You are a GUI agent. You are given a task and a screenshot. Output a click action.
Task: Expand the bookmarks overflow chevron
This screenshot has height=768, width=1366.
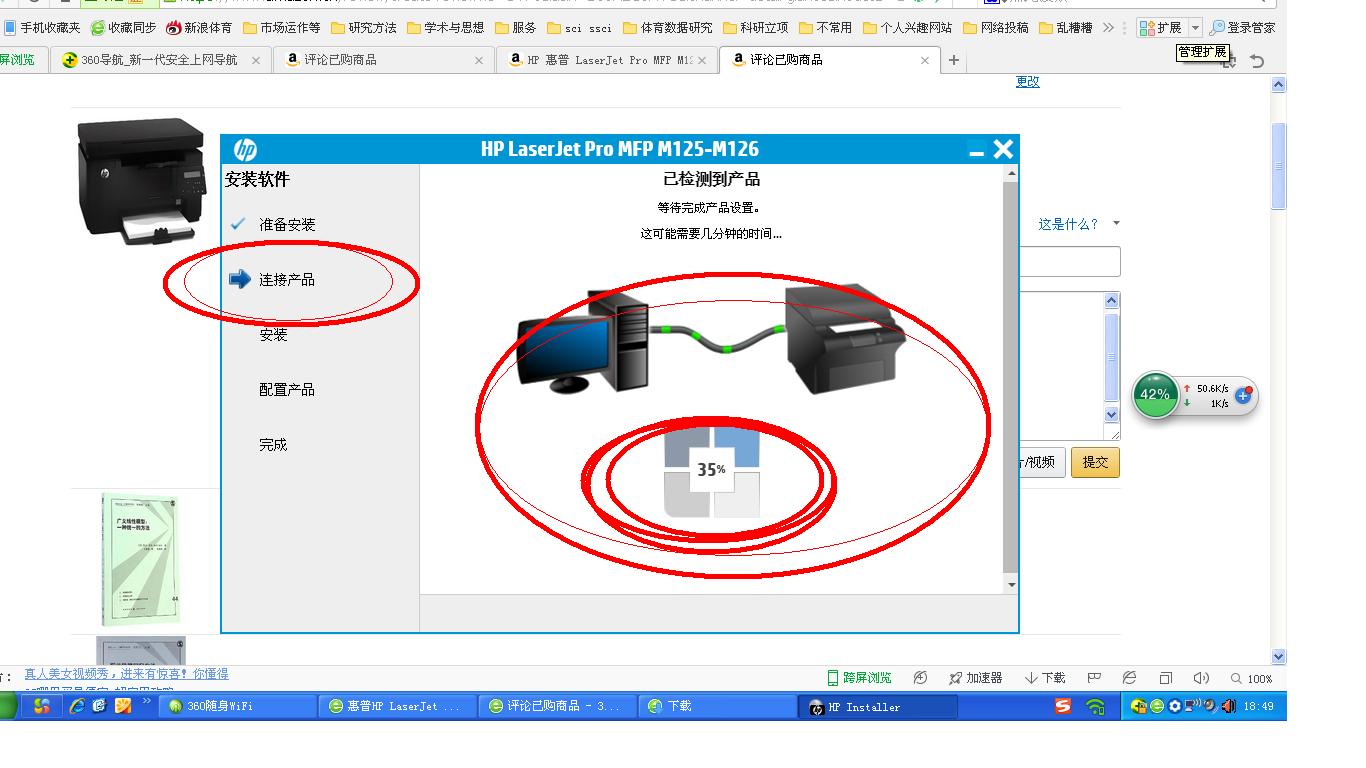pyautogui.click(x=1108, y=28)
